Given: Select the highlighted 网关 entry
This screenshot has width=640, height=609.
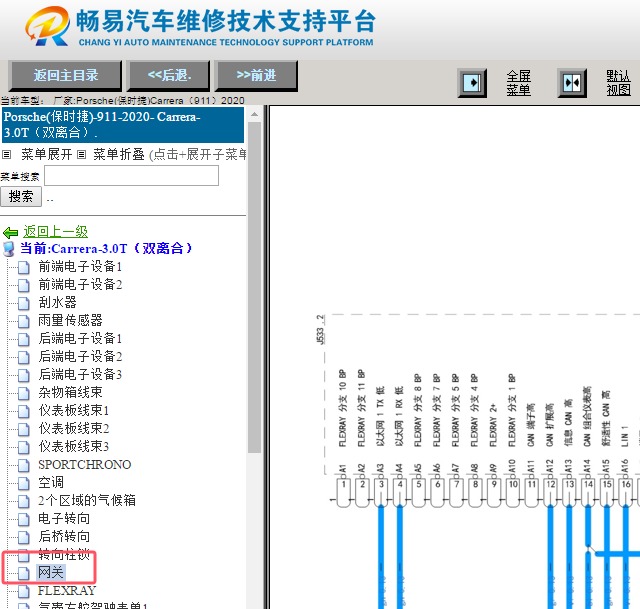Looking at the screenshot, I should pyautogui.click(x=51, y=573).
